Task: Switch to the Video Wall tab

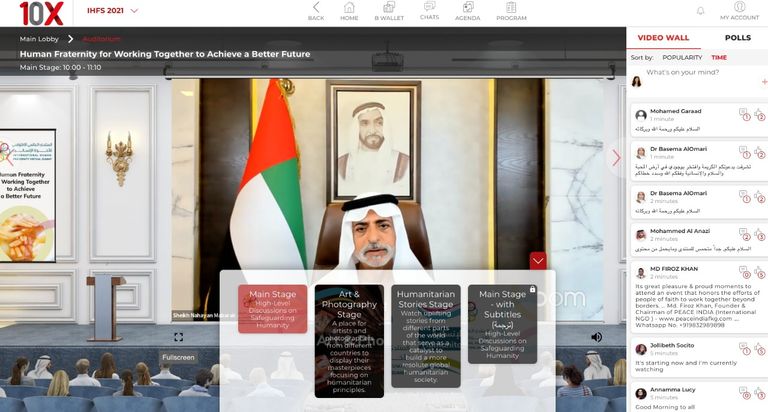Action: click(x=663, y=38)
